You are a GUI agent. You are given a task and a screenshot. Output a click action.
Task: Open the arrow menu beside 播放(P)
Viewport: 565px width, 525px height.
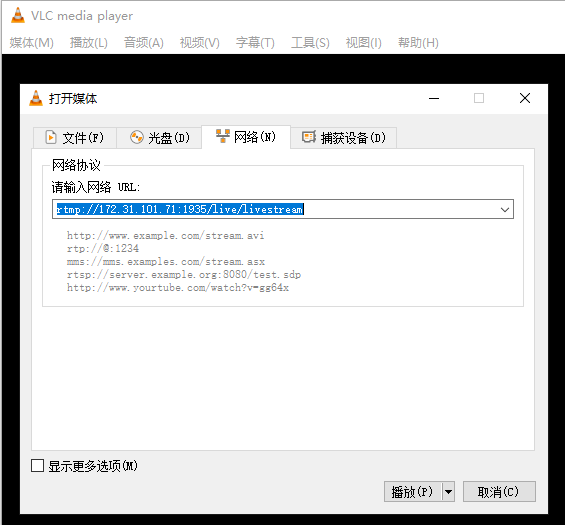[x=448, y=491]
